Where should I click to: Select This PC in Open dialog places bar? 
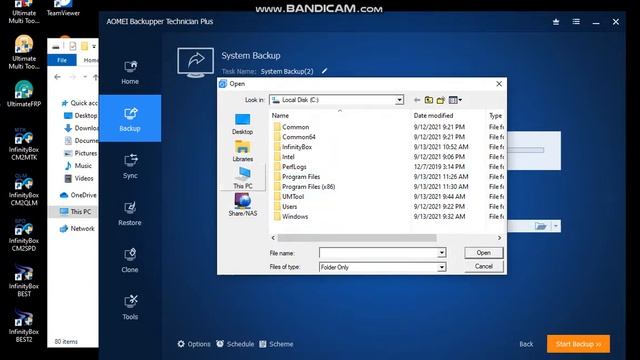242,178
